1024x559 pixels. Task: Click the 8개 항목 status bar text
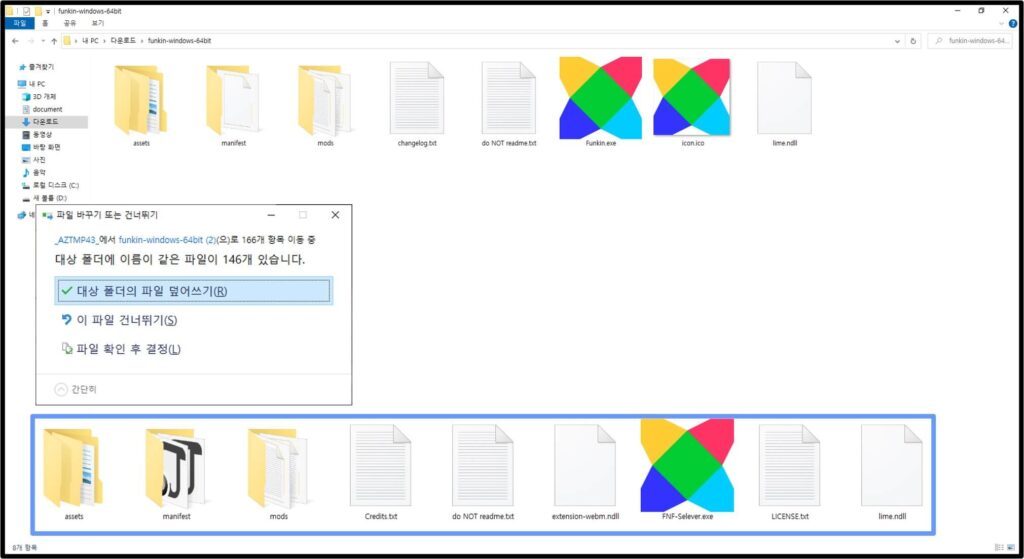pos(25,547)
